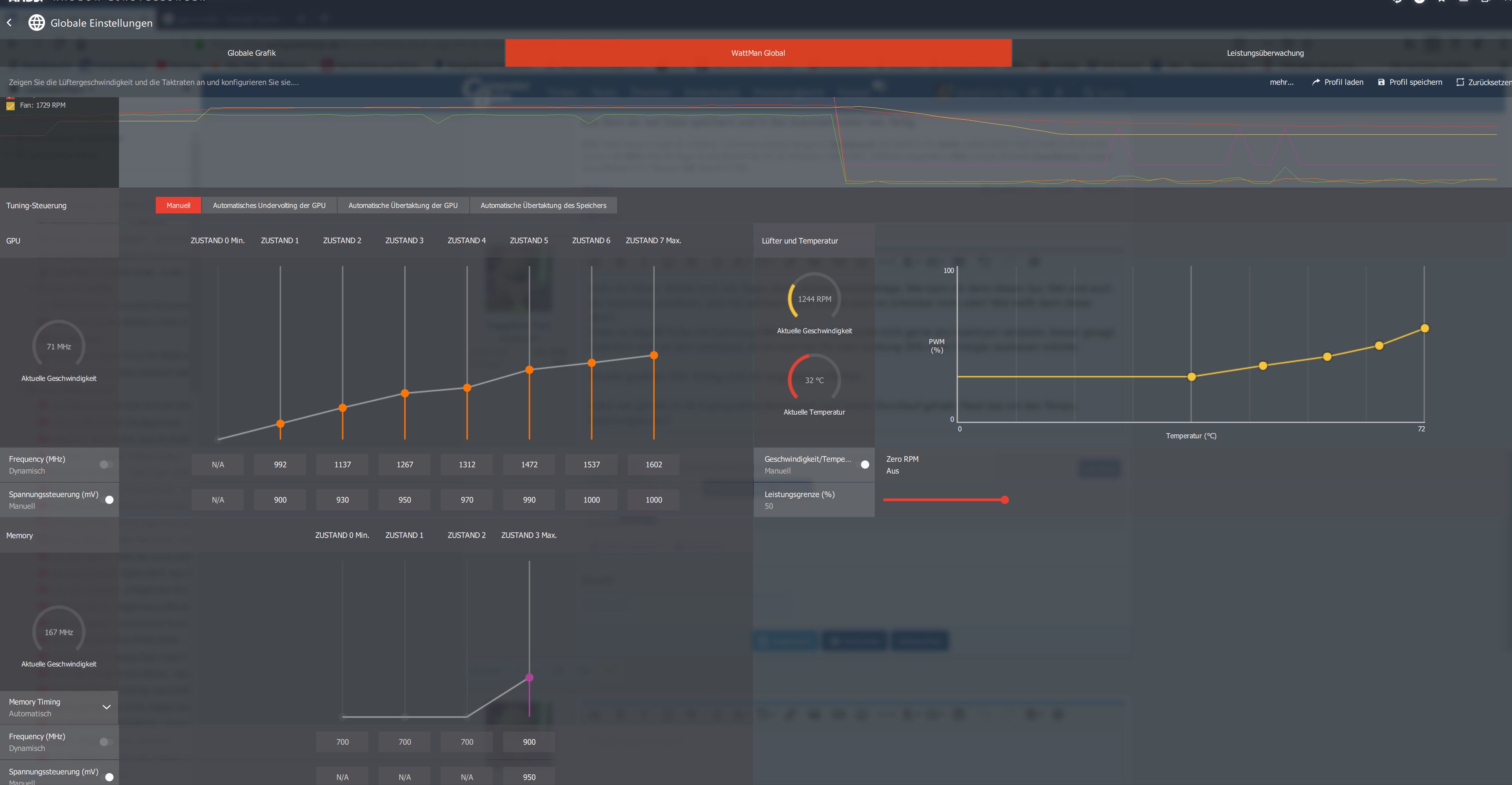The width and height of the screenshot is (1512, 785).
Task: Click the 32 °C temperature gauge
Action: [814, 380]
